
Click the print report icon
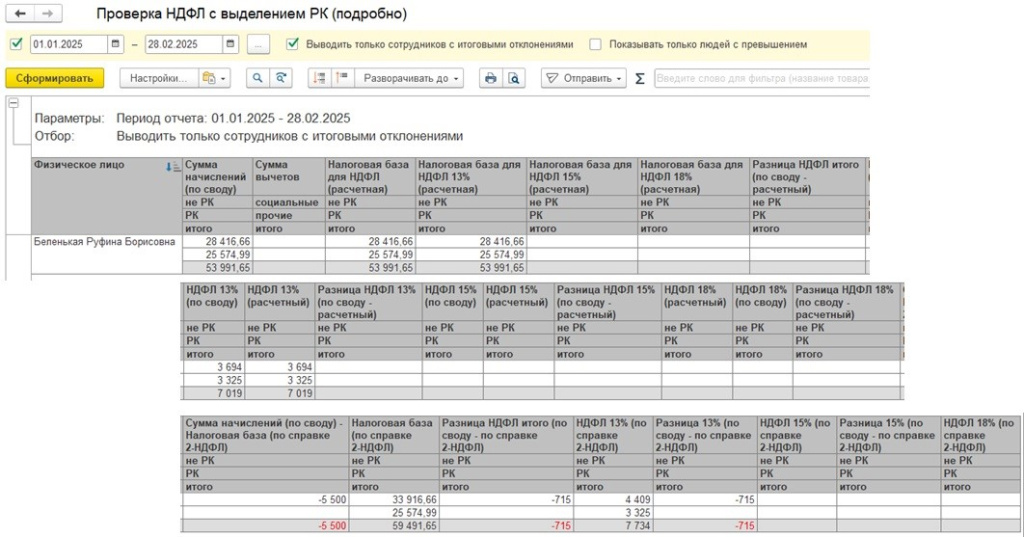click(490, 78)
